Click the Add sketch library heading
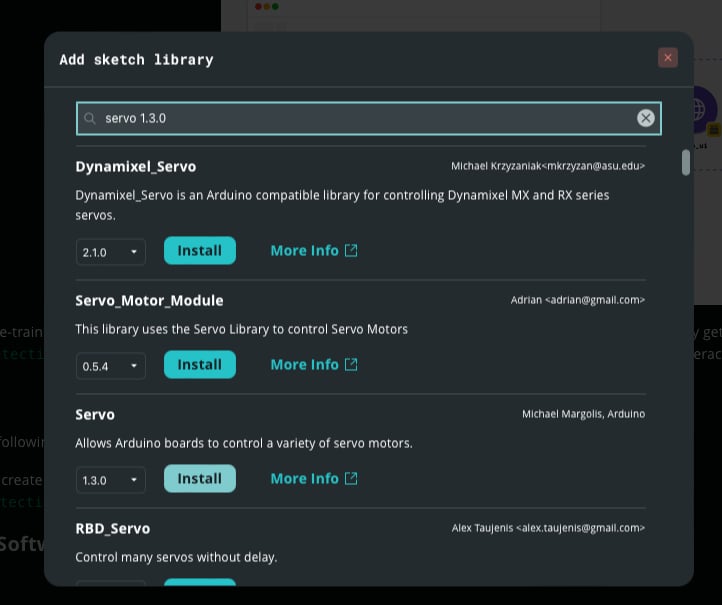This screenshot has height=605, width=722. tap(136, 60)
